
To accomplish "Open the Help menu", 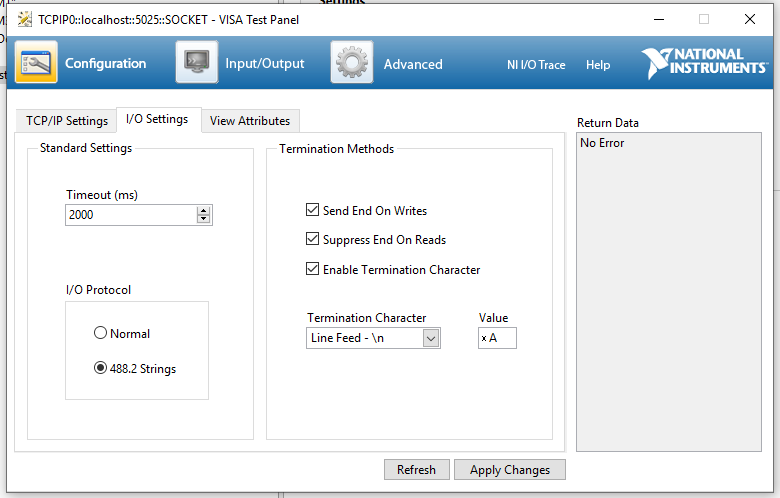I will (x=598, y=65).
